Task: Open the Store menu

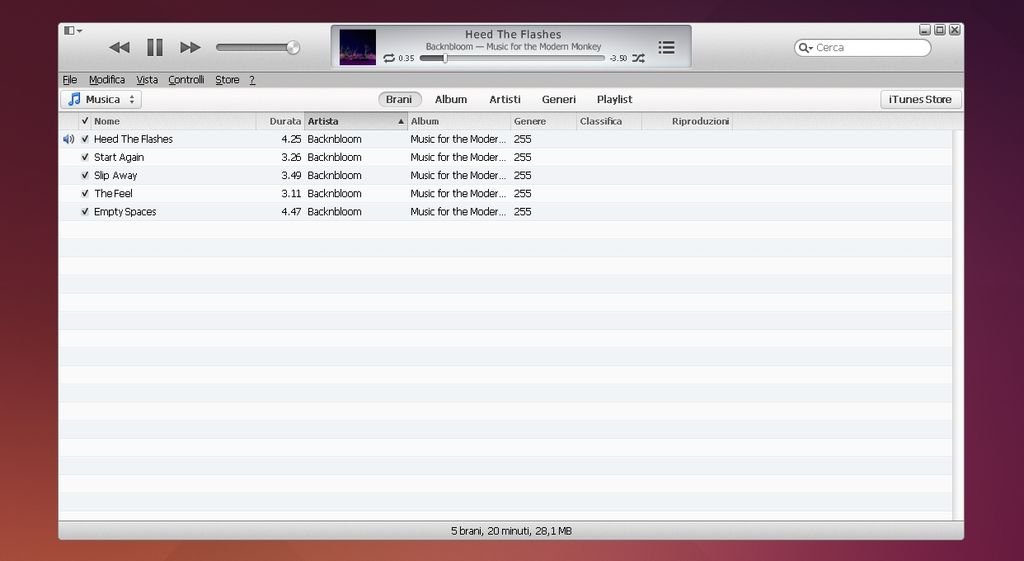Action: point(227,80)
